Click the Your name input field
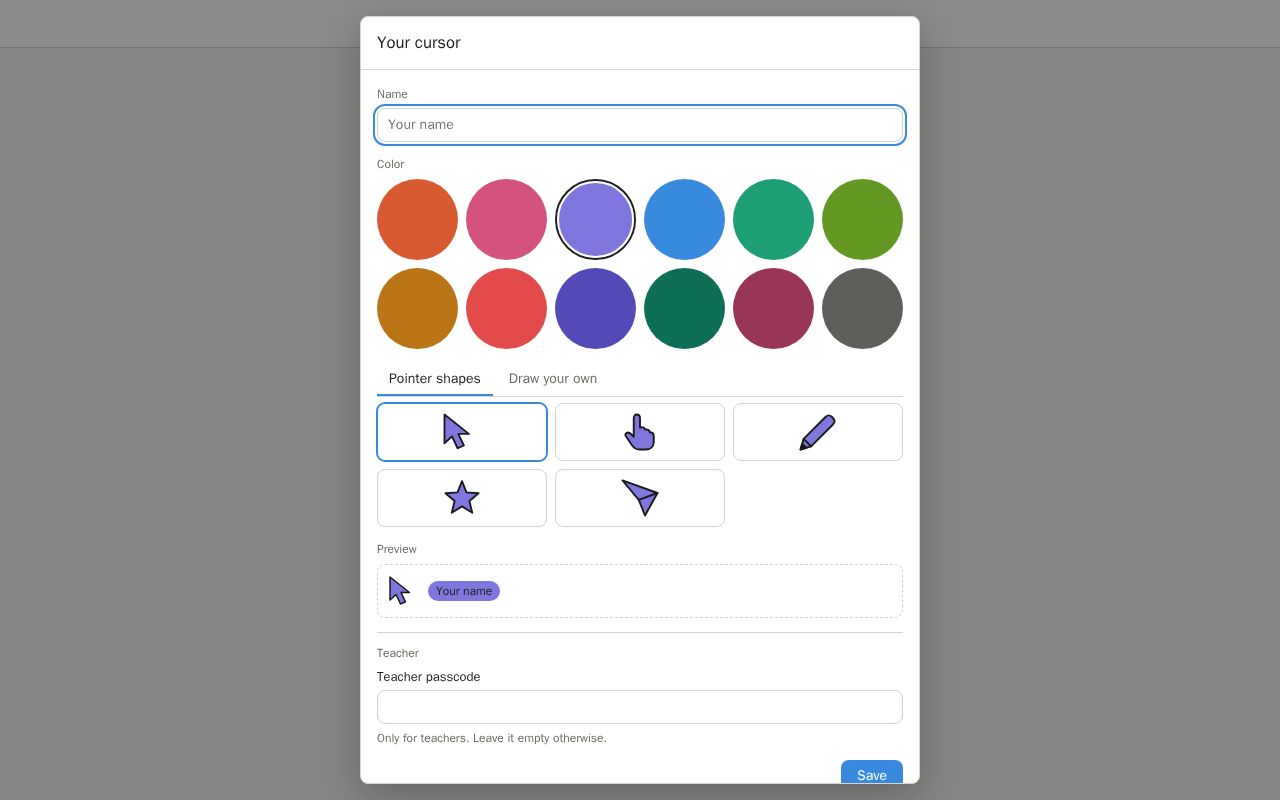Viewport: 1280px width, 800px height. point(640,125)
